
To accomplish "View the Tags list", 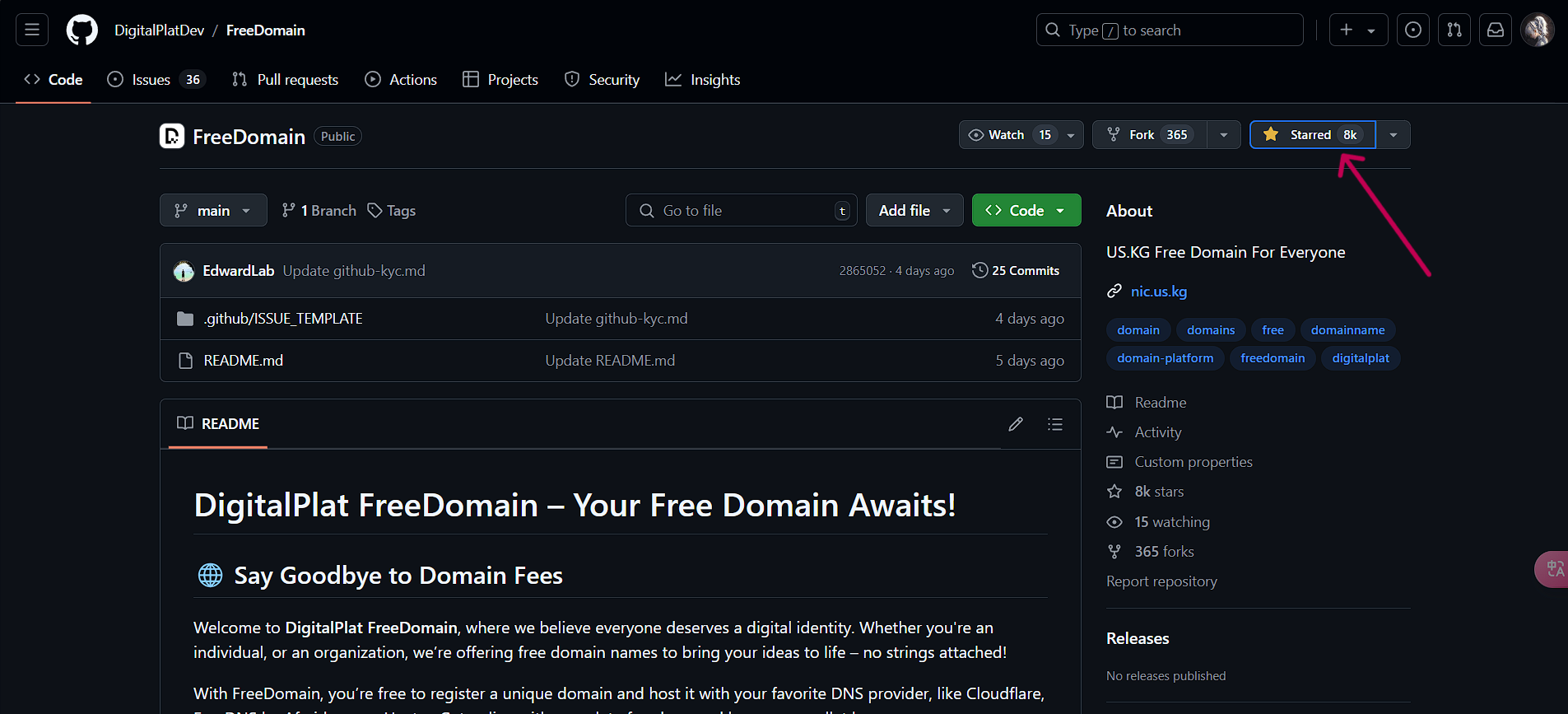I will pos(391,211).
